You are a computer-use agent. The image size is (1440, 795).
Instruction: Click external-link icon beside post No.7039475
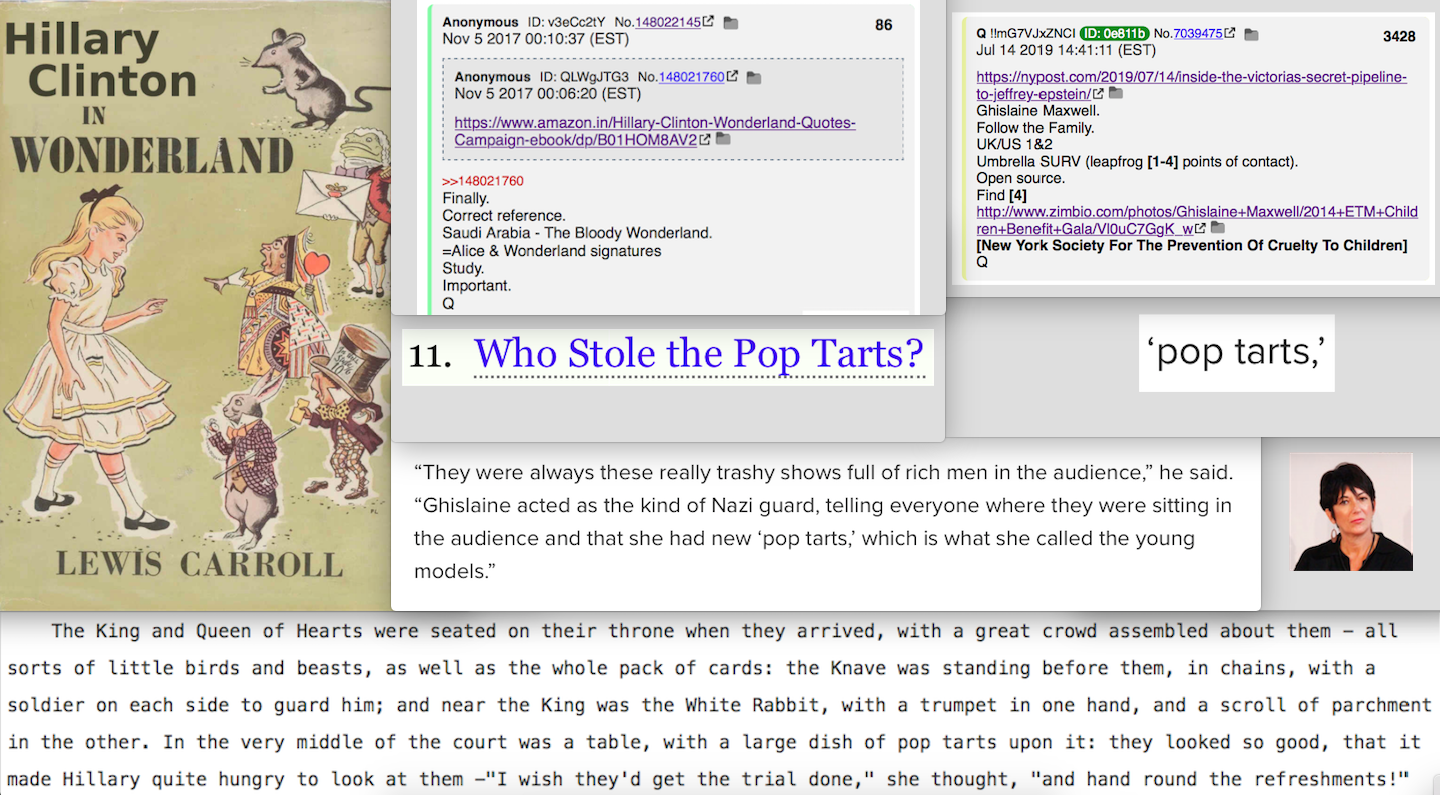(1230, 34)
